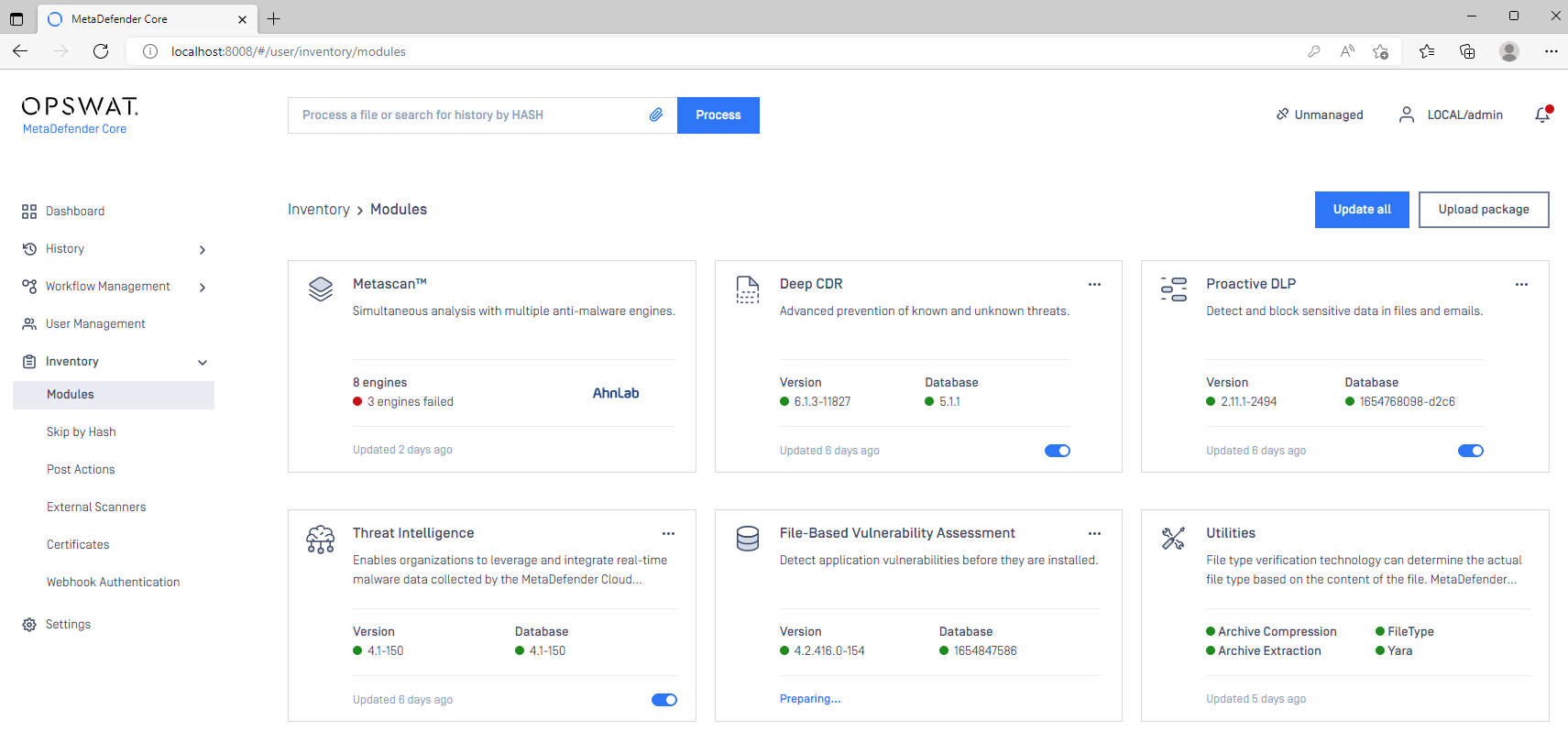1568x742 pixels.
Task: Click the browser address bar URL
Action: [x=289, y=51]
